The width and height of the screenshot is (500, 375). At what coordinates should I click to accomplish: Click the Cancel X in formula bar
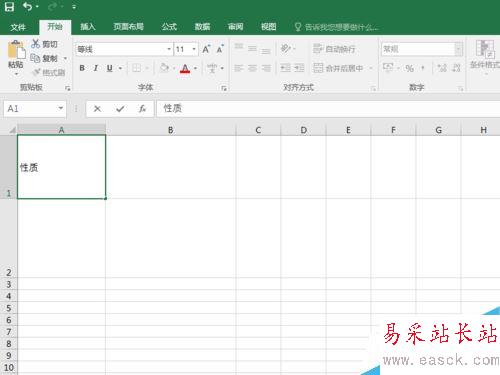(x=97, y=109)
